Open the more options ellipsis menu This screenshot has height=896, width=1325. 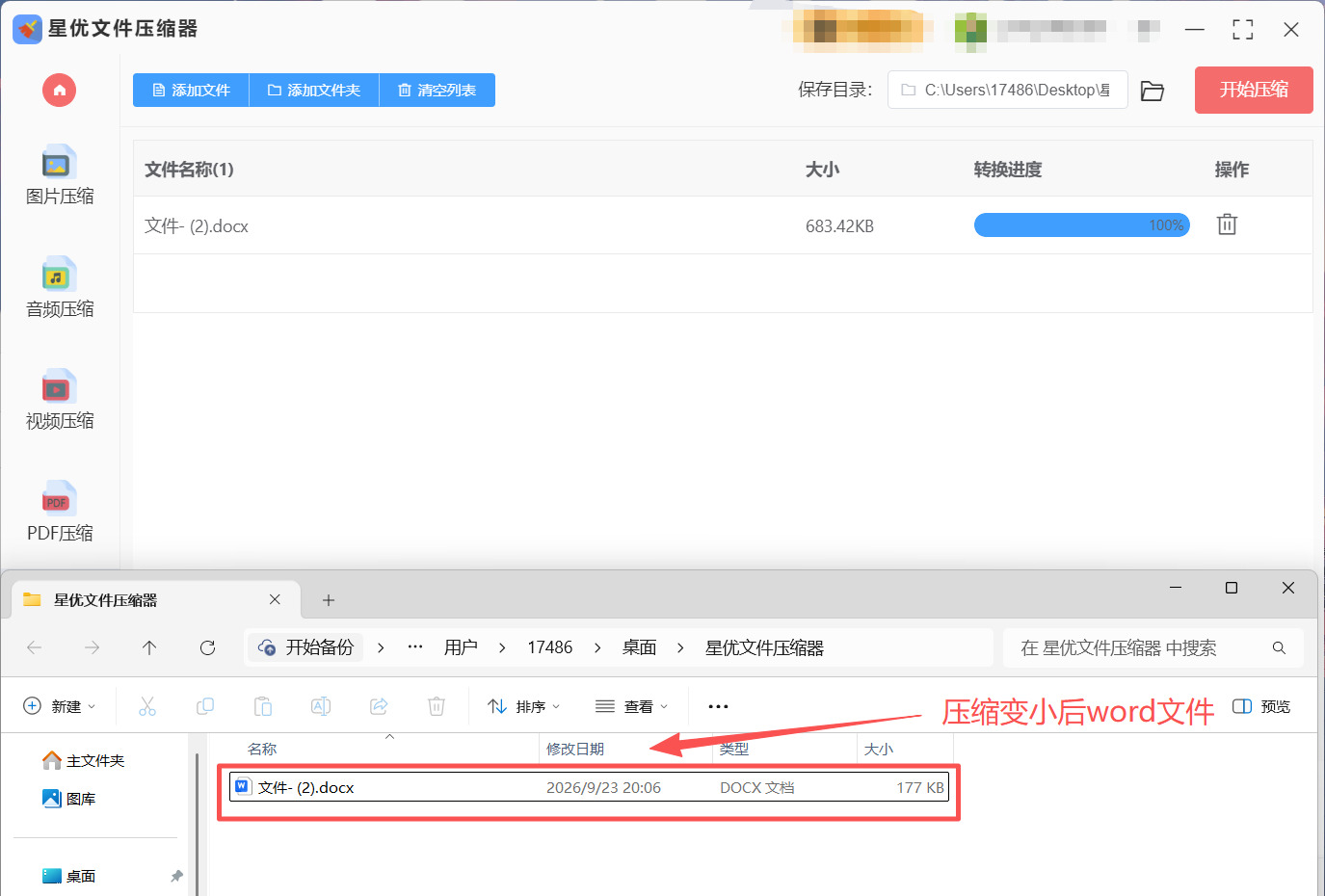[719, 706]
